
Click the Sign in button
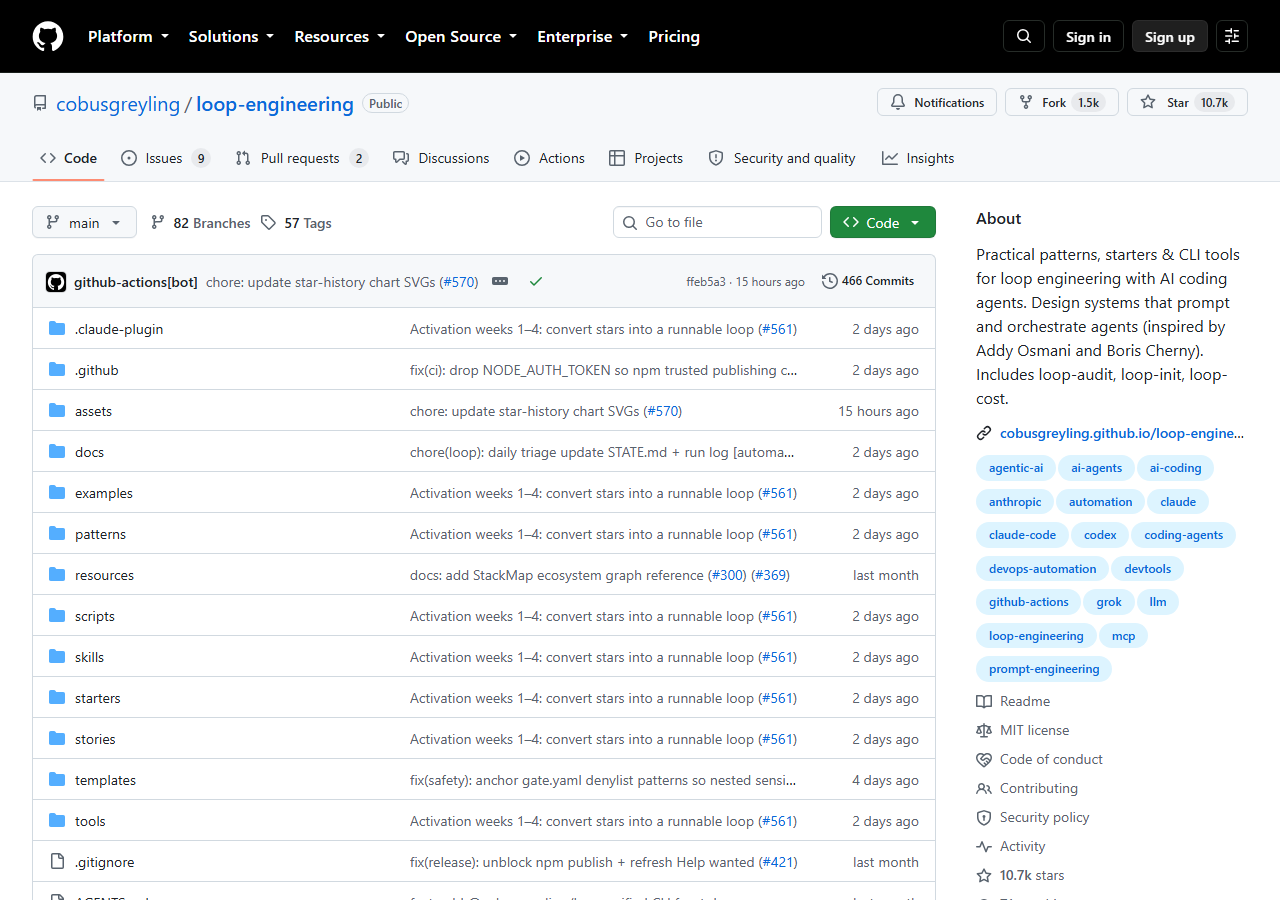pyautogui.click(x=1088, y=37)
